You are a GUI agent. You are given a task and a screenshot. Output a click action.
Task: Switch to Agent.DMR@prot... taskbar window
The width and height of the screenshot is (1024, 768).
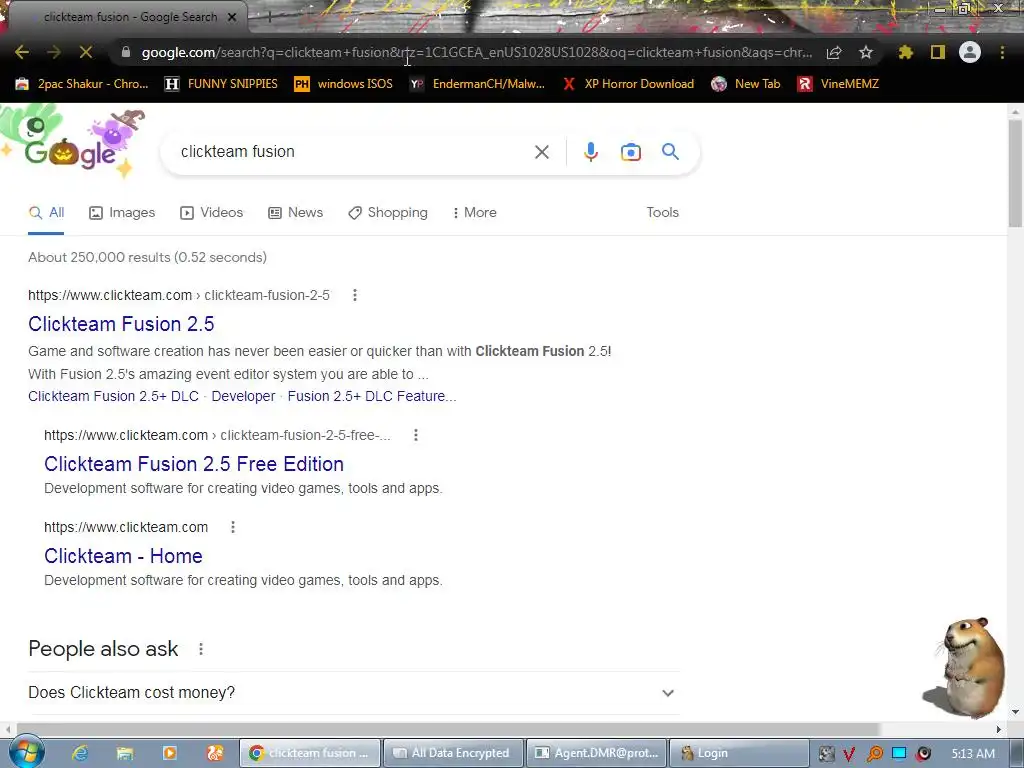point(597,753)
